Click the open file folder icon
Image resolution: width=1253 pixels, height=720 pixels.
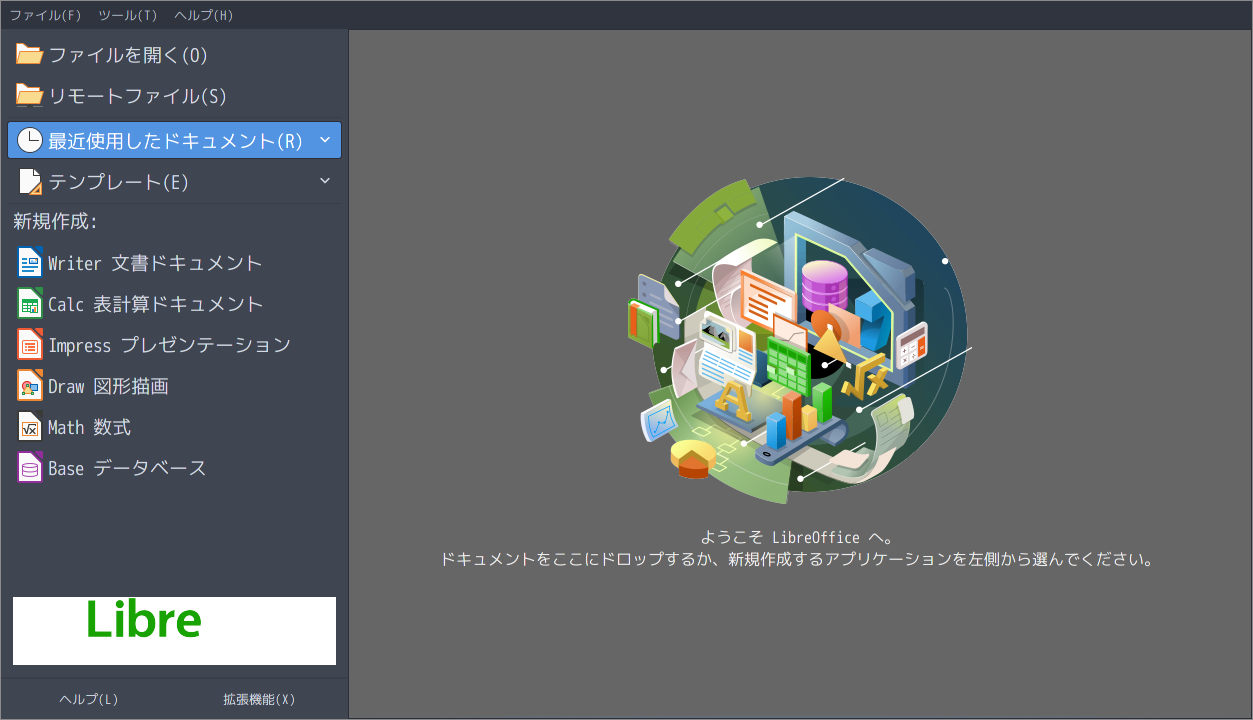point(29,54)
